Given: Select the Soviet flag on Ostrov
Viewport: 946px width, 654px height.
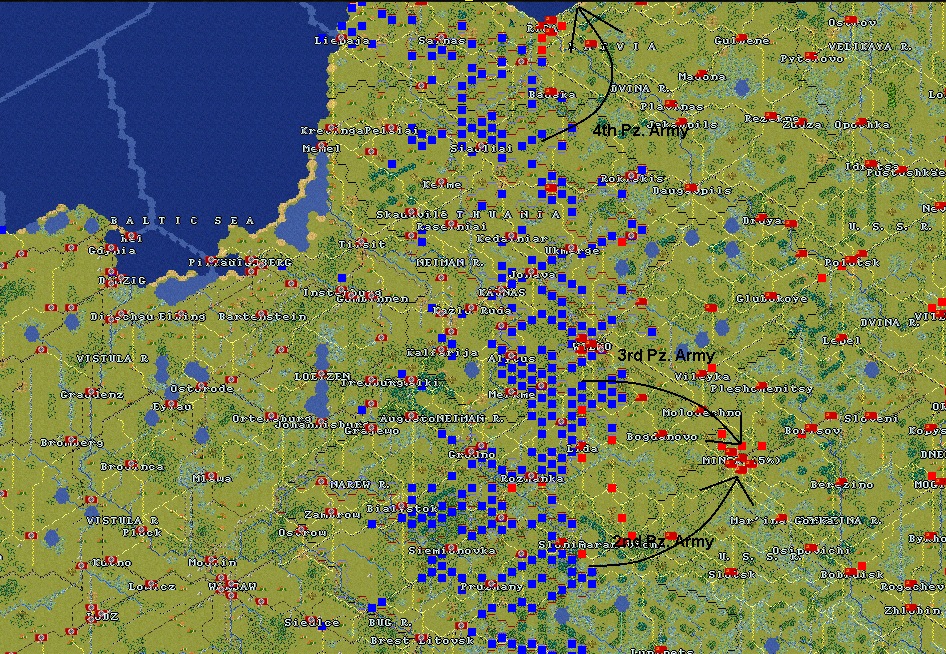Looking at the screenshot, I should click(x=851, y=20).
